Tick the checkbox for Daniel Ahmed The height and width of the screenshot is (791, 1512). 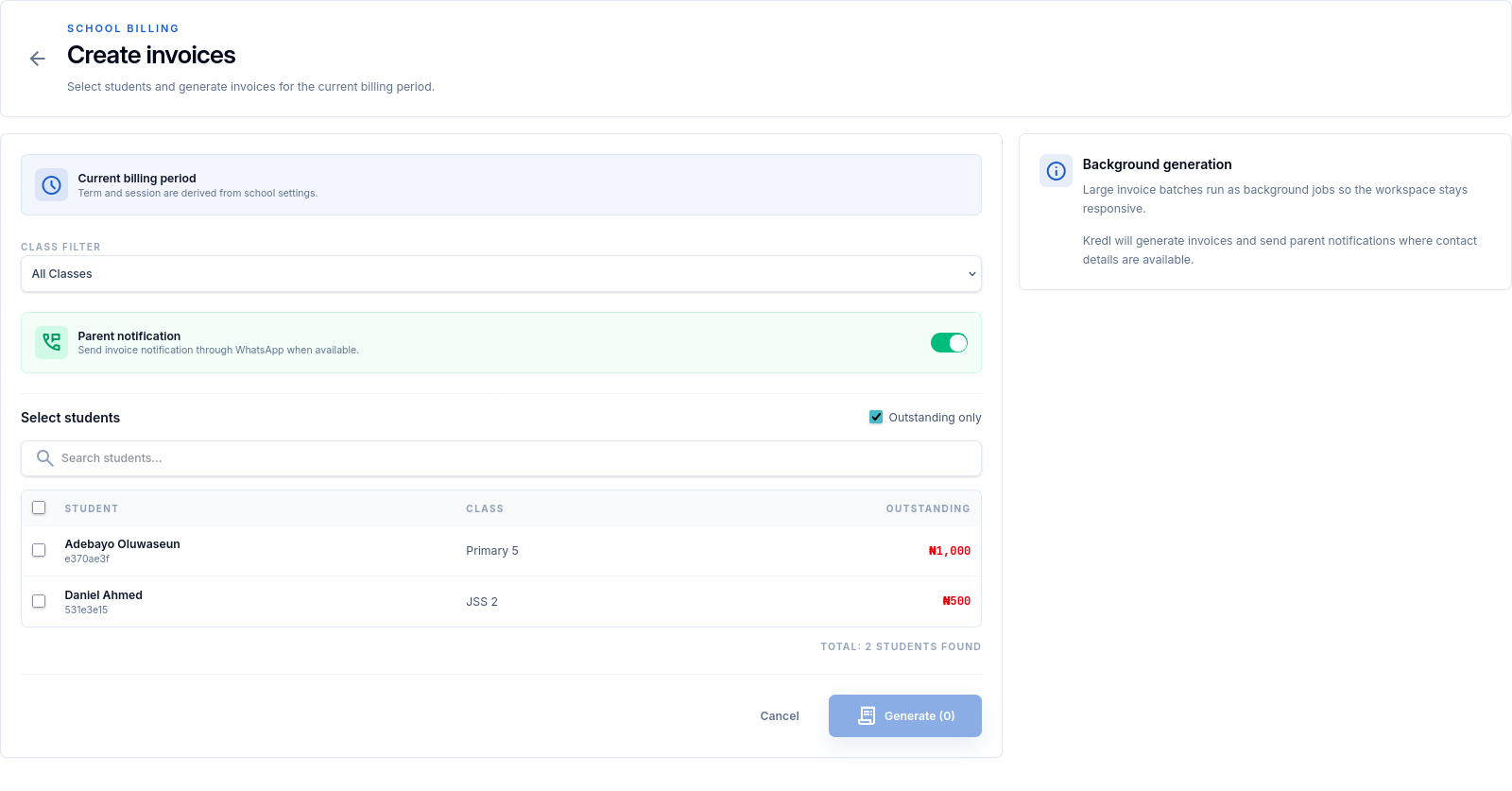pyautogui.click(x=39, y=601)
